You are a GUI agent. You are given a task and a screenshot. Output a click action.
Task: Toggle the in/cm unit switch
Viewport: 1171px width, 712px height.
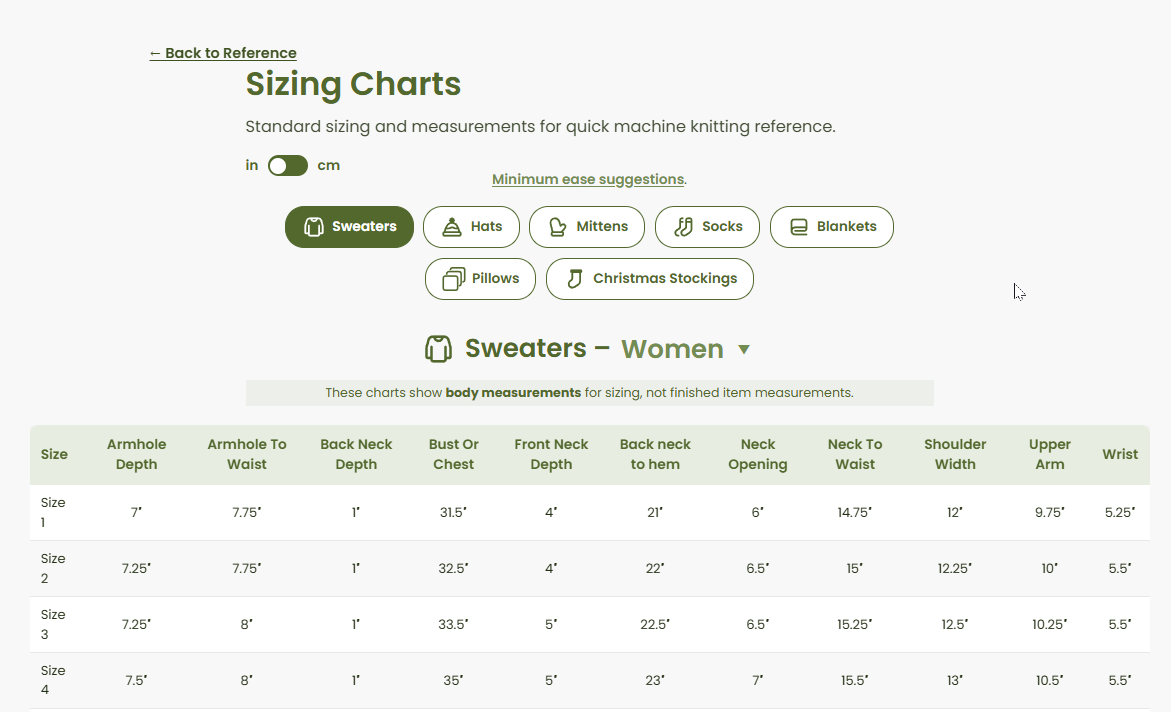pos(288,166)
